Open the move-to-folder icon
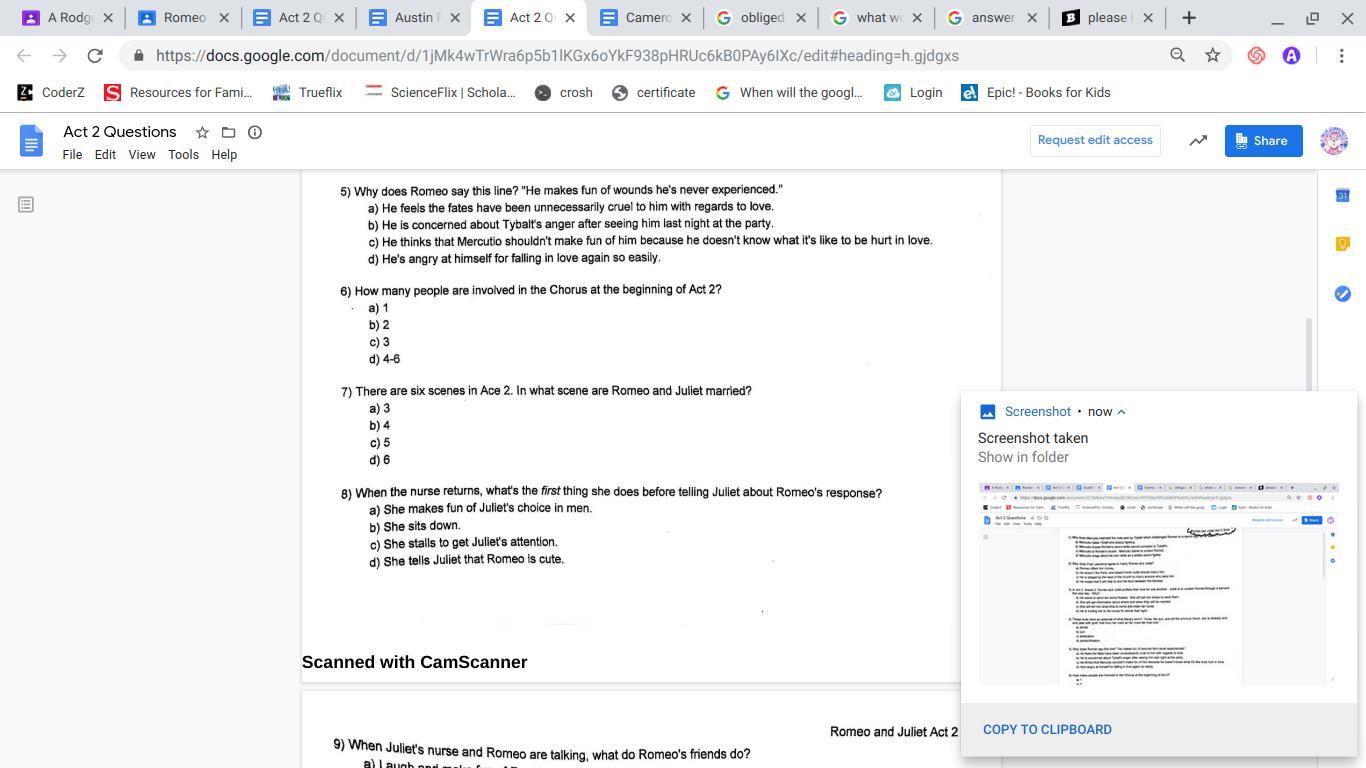Viewport: 1366px width, 768px height. pos(228,132)
